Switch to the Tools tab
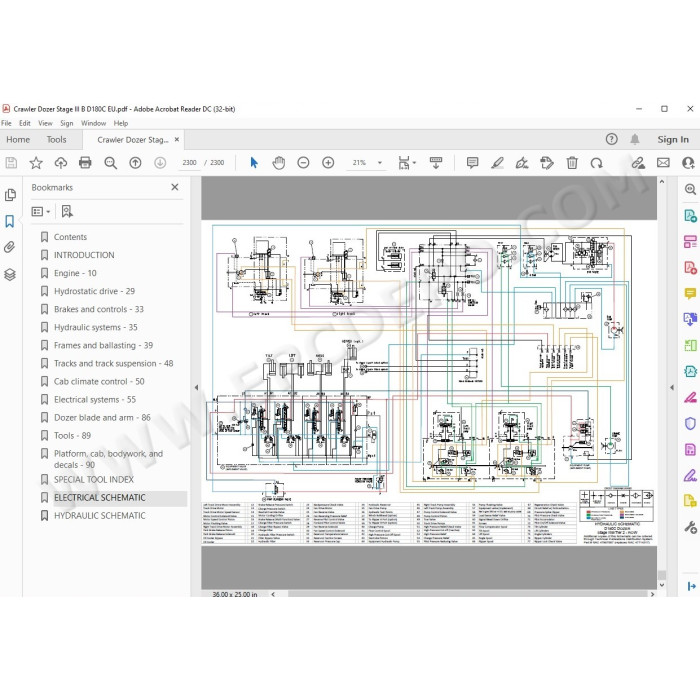This screenshot has height=700, width=700. click(x=56, y=140)
